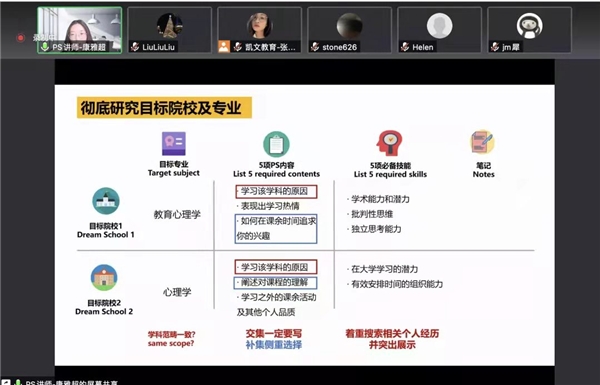Click stone626's muted microphone icon
The image size is (600, 385).
point(315,47)
